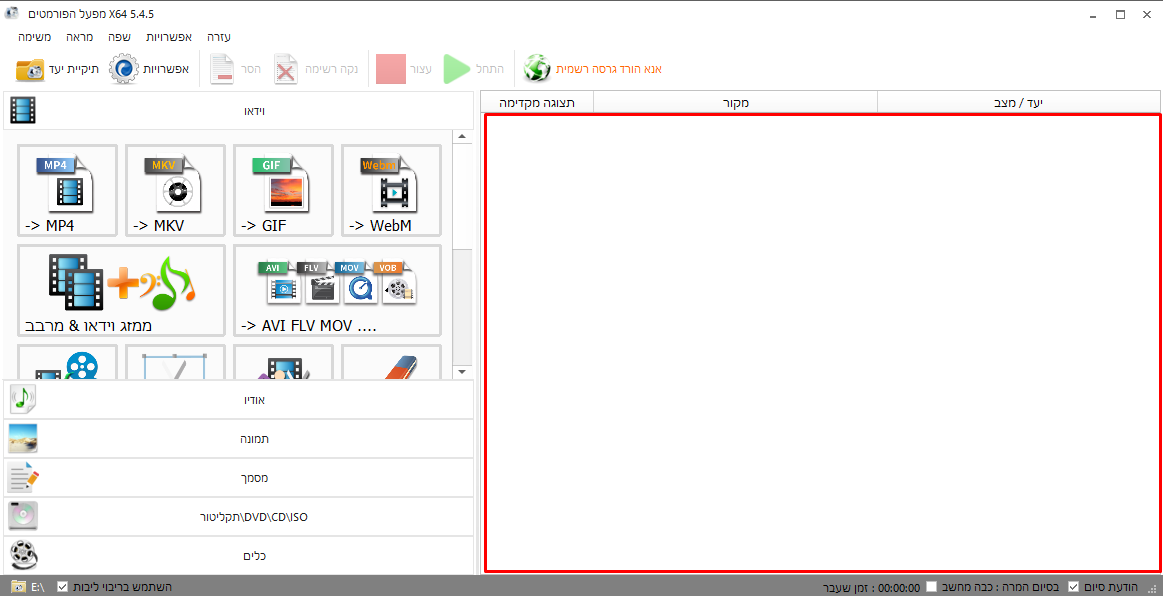The height and width of the screenshot is (596, 1163).
Task: Click the clear list (נקה רשימה) icon
Action: pos(286,70)
